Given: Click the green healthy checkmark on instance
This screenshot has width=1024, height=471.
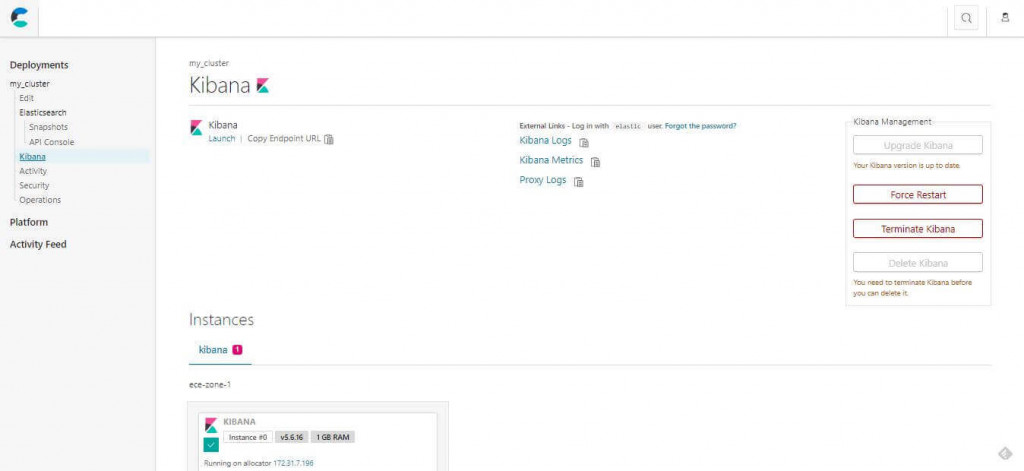Looking at the screenshot, I should pyautogui.click(x=211, y=446).
